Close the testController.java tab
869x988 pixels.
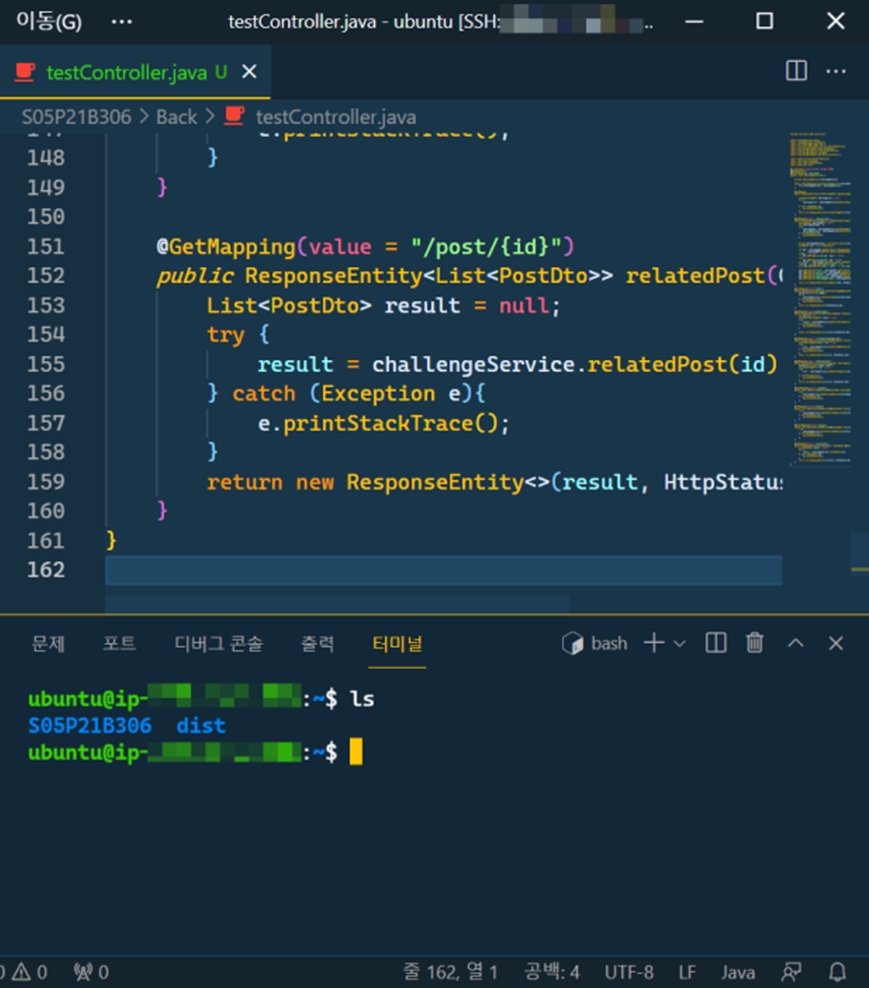click(x=249, y=72)
